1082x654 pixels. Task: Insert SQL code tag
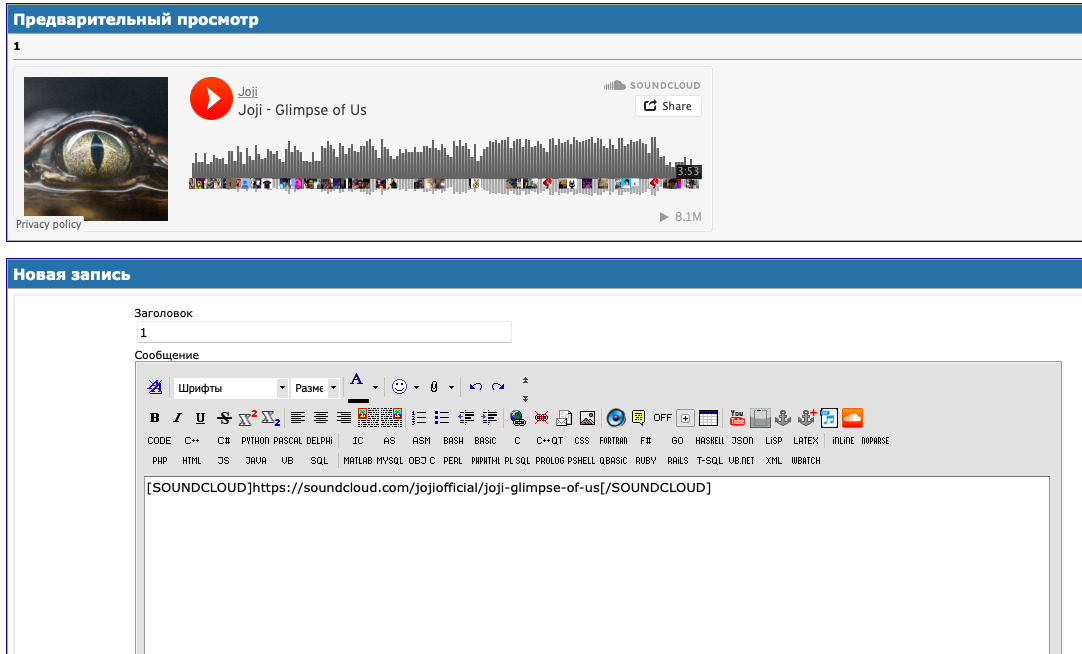pos(319,460)
